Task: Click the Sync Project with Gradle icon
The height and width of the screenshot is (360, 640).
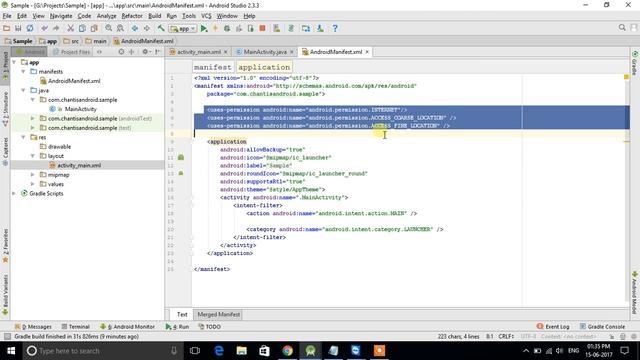Action: [291, 28]
